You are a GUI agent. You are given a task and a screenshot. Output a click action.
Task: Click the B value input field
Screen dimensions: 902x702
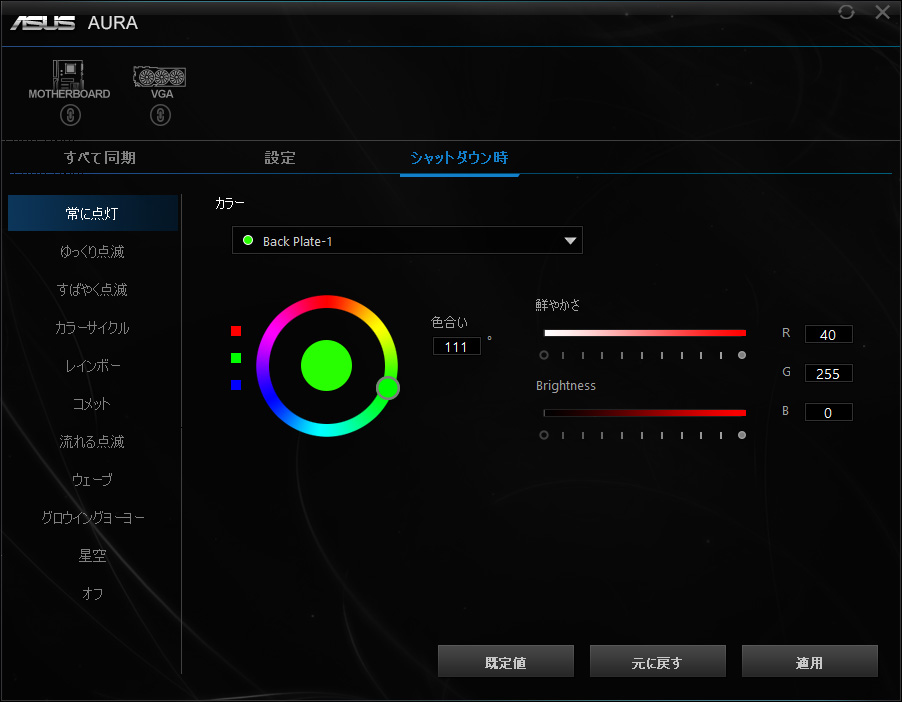[x=828, y=413]
